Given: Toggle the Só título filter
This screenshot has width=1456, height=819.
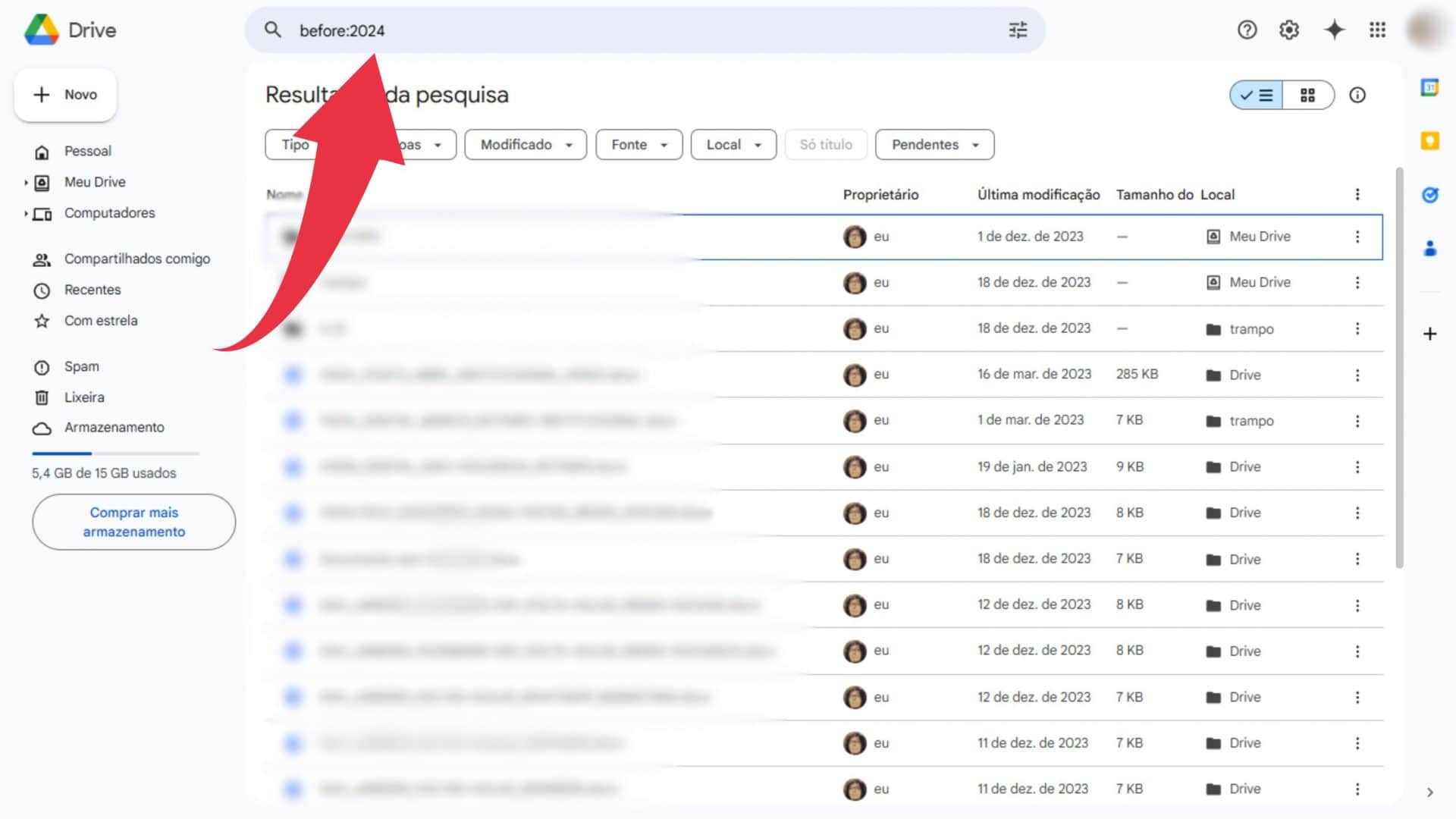Looking at the screenshot, I should click(x=826, y=144).
